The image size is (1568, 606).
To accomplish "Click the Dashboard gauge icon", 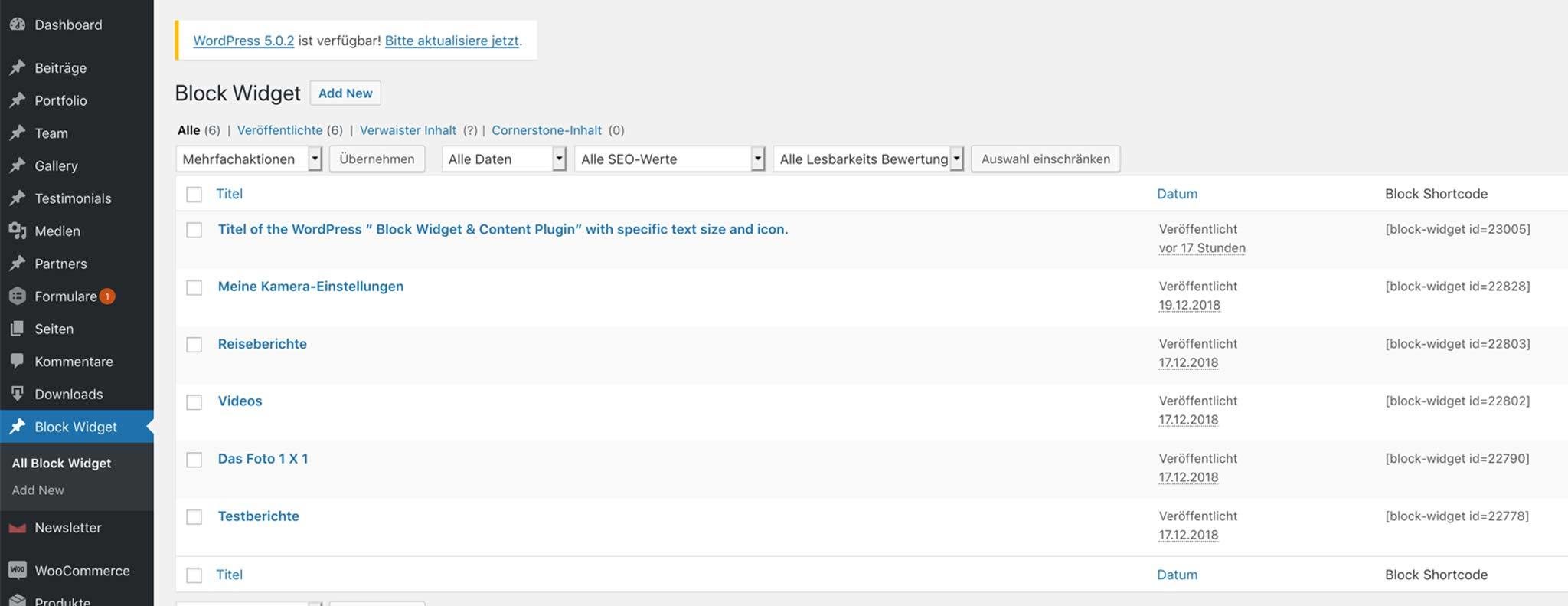I will pos(18,25).
